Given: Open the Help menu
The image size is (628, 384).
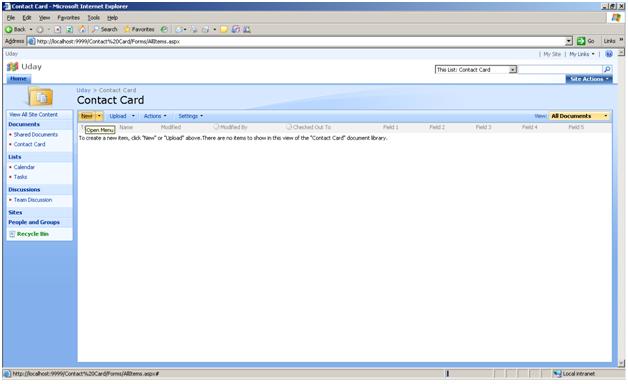Looking at the screenshot, I should [113, 18].
